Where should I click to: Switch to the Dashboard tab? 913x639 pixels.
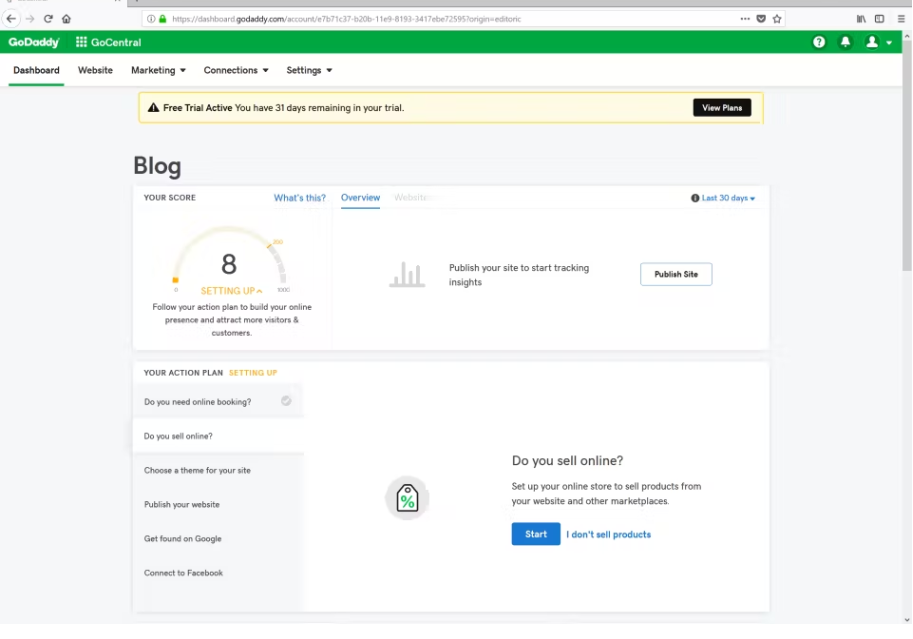36,70
